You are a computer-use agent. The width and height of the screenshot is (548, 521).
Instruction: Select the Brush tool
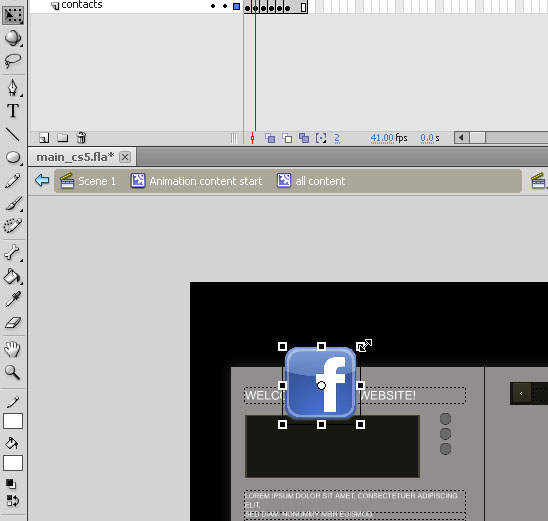(13, 203)
